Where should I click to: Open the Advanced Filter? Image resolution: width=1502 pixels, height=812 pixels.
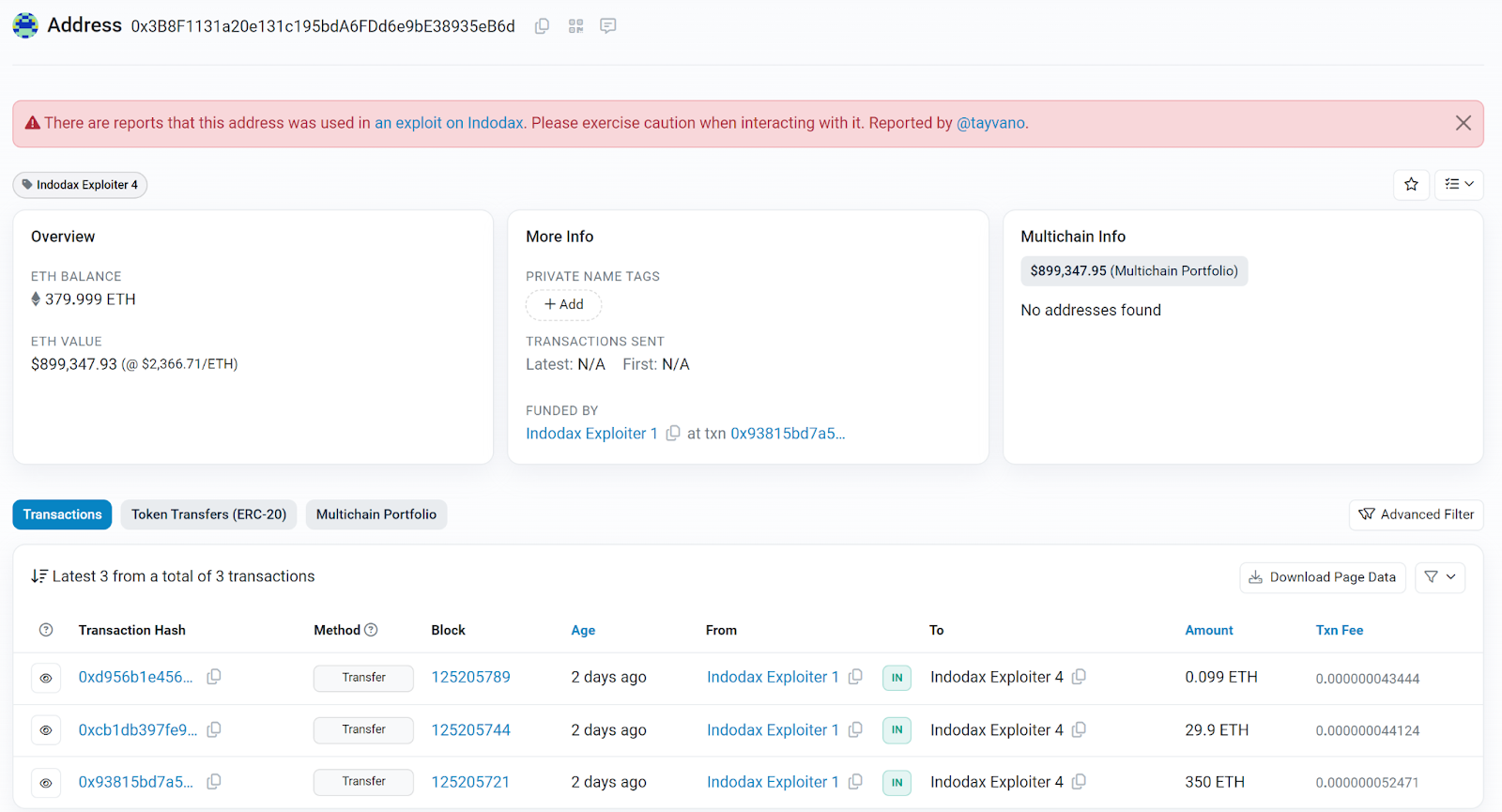tap(1416, 514)
